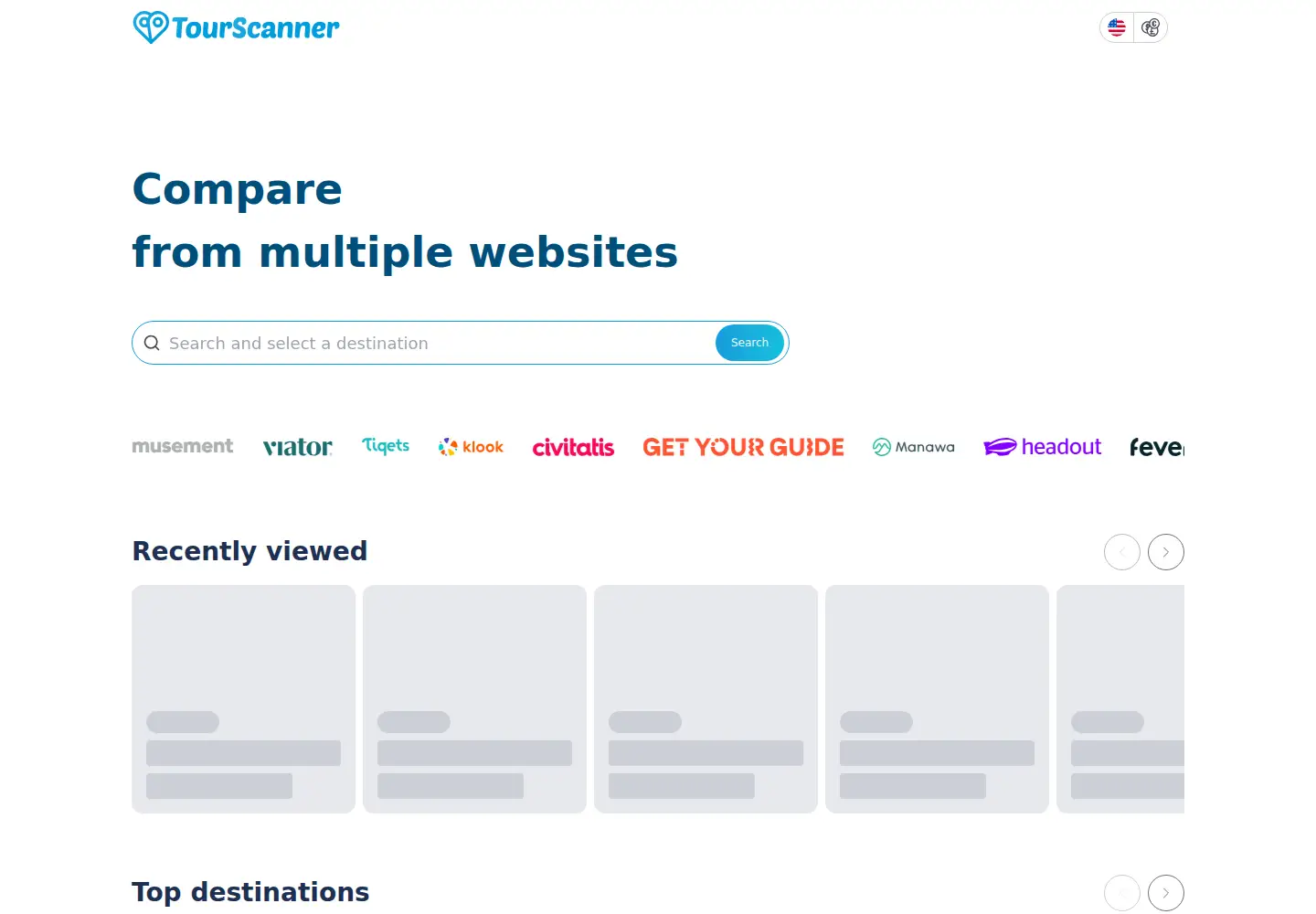Image resolution: width=1316 pixels, height=914 pixels.
Task: Go back in Top destinations carousel
Action: (x=1122, y=893)
